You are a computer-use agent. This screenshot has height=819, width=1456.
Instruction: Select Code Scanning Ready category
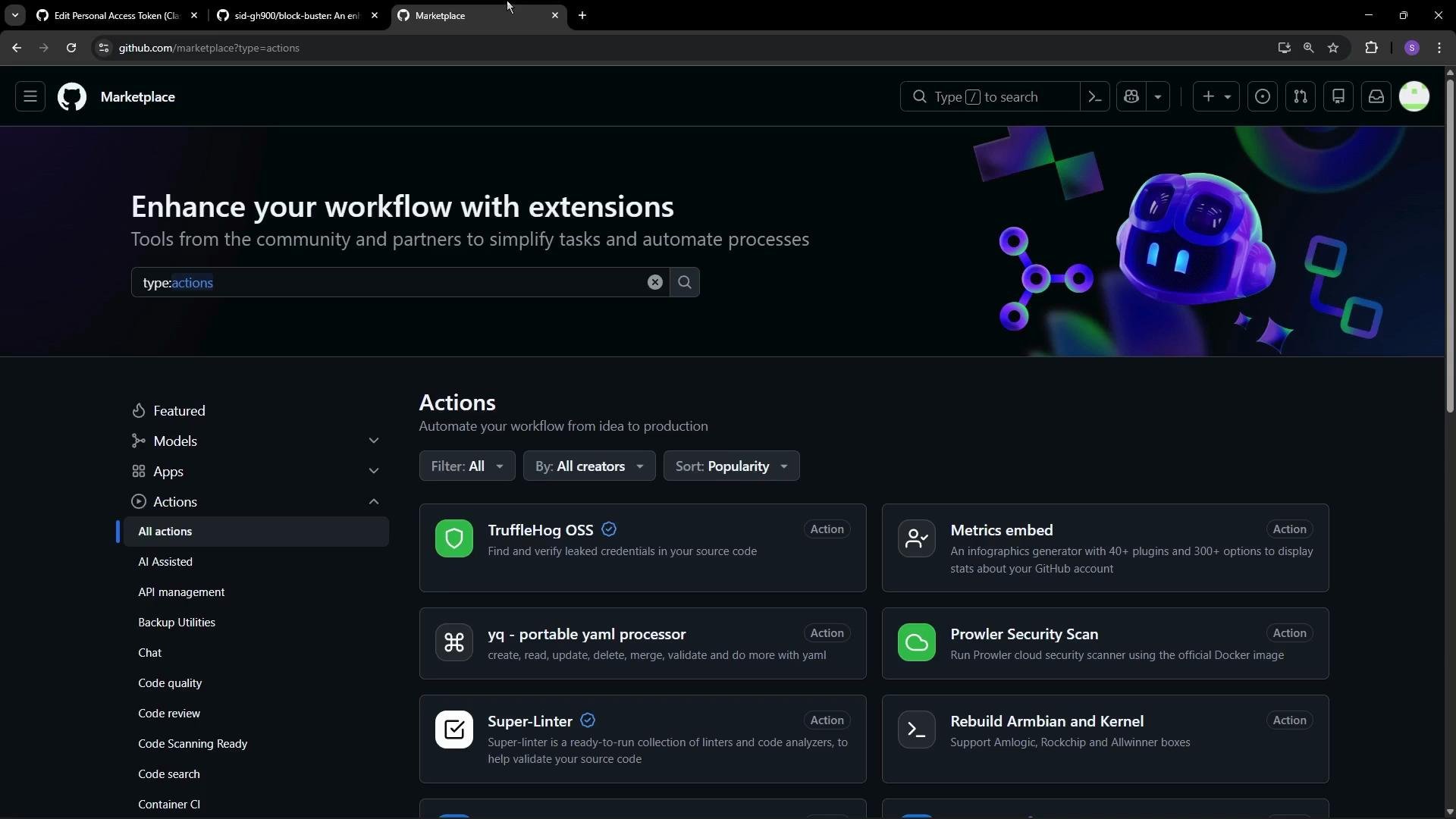(x=256, y=745)
